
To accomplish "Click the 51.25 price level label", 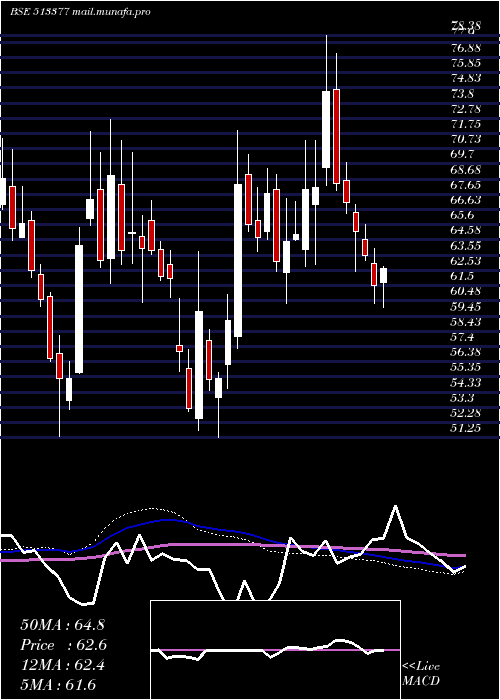I will pyautogui.click(x=468, y=428).
